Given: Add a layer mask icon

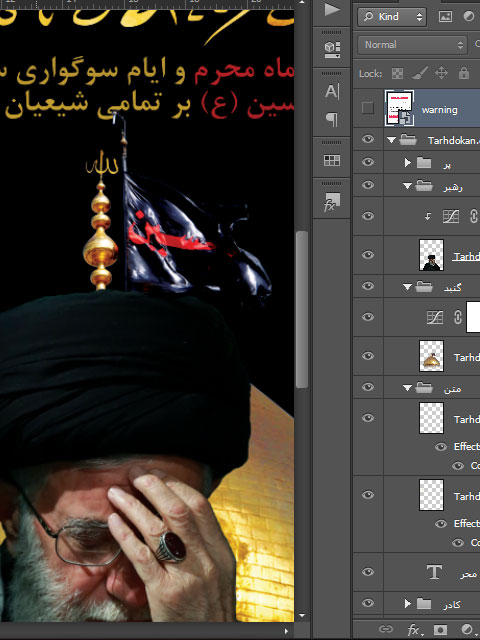Looking at the screenshot, I should [441, 630].
